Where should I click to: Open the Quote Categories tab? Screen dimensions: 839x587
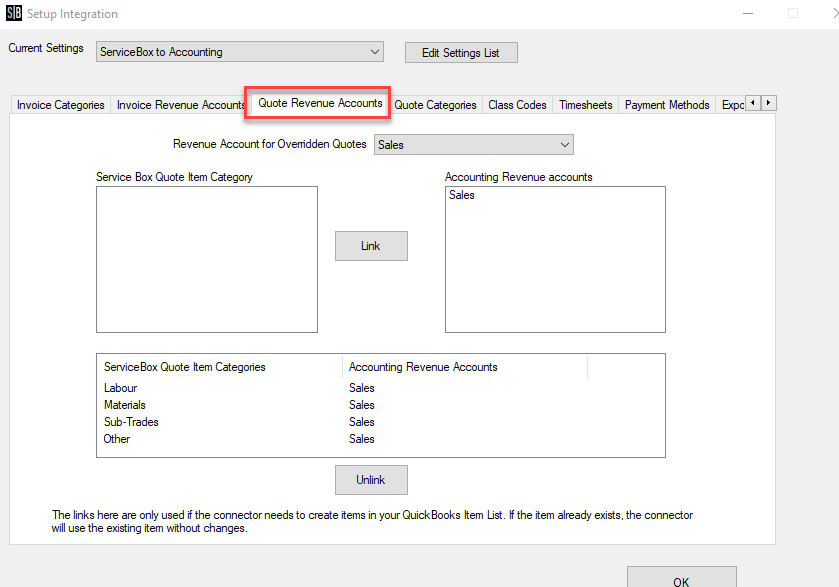coord(436,105)
